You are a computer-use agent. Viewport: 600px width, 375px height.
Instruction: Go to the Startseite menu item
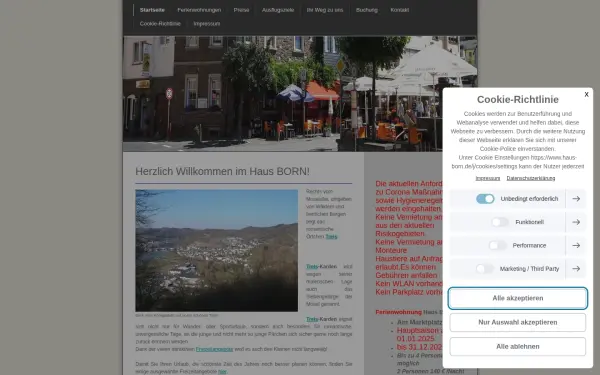(x=152, y=10)
